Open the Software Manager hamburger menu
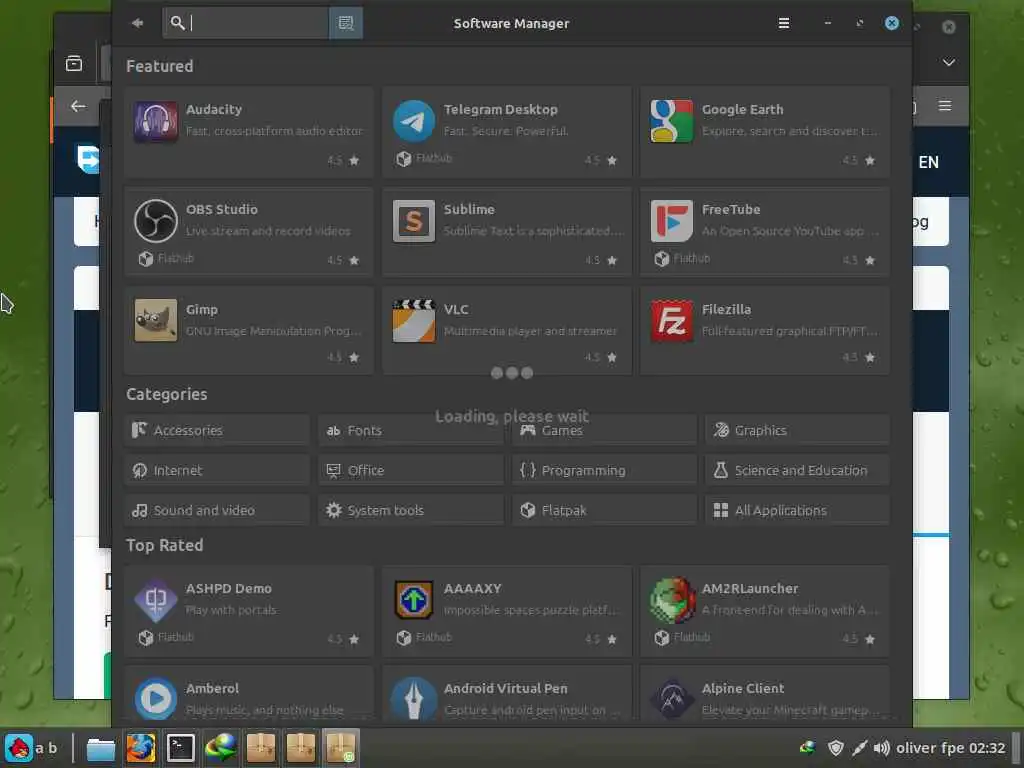This screenshot has height=768, width=1024. pos(784,23)
